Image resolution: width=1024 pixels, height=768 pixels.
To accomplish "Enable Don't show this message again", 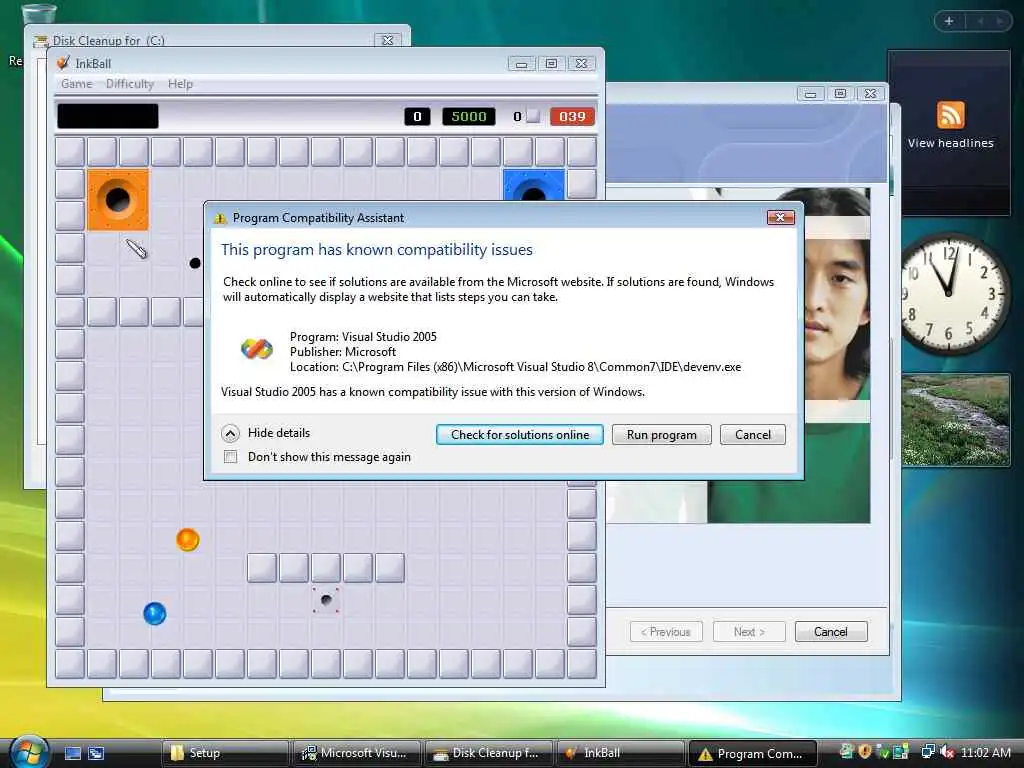I will click(231, 456).
